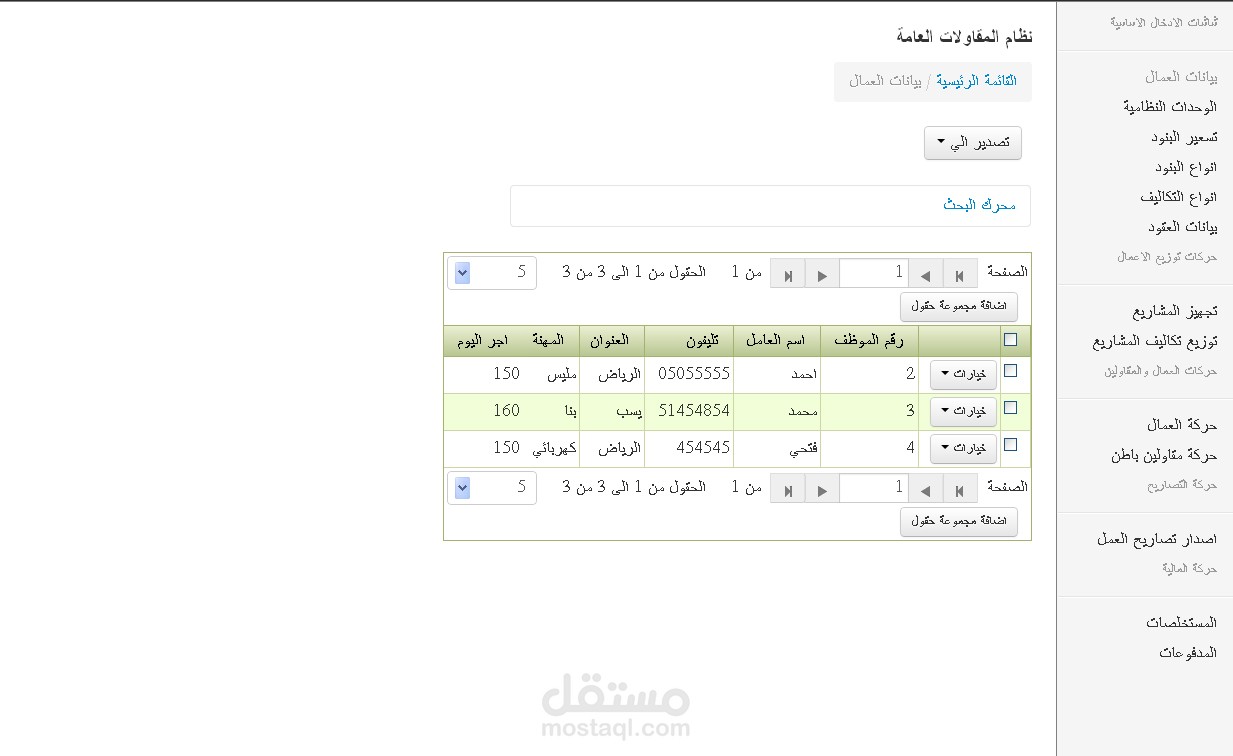Click the اضافة مجموعة حقول button

point(958,307)
